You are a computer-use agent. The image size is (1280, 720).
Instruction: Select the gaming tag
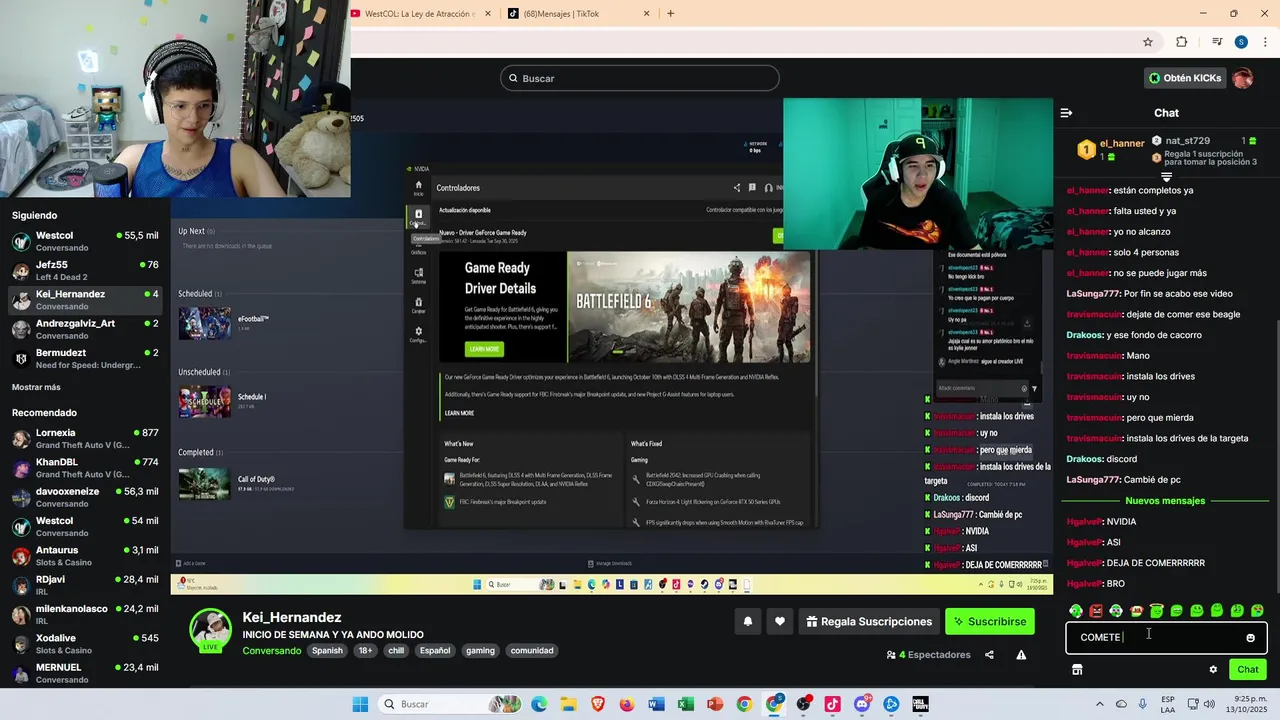click(x=480, y=651)
